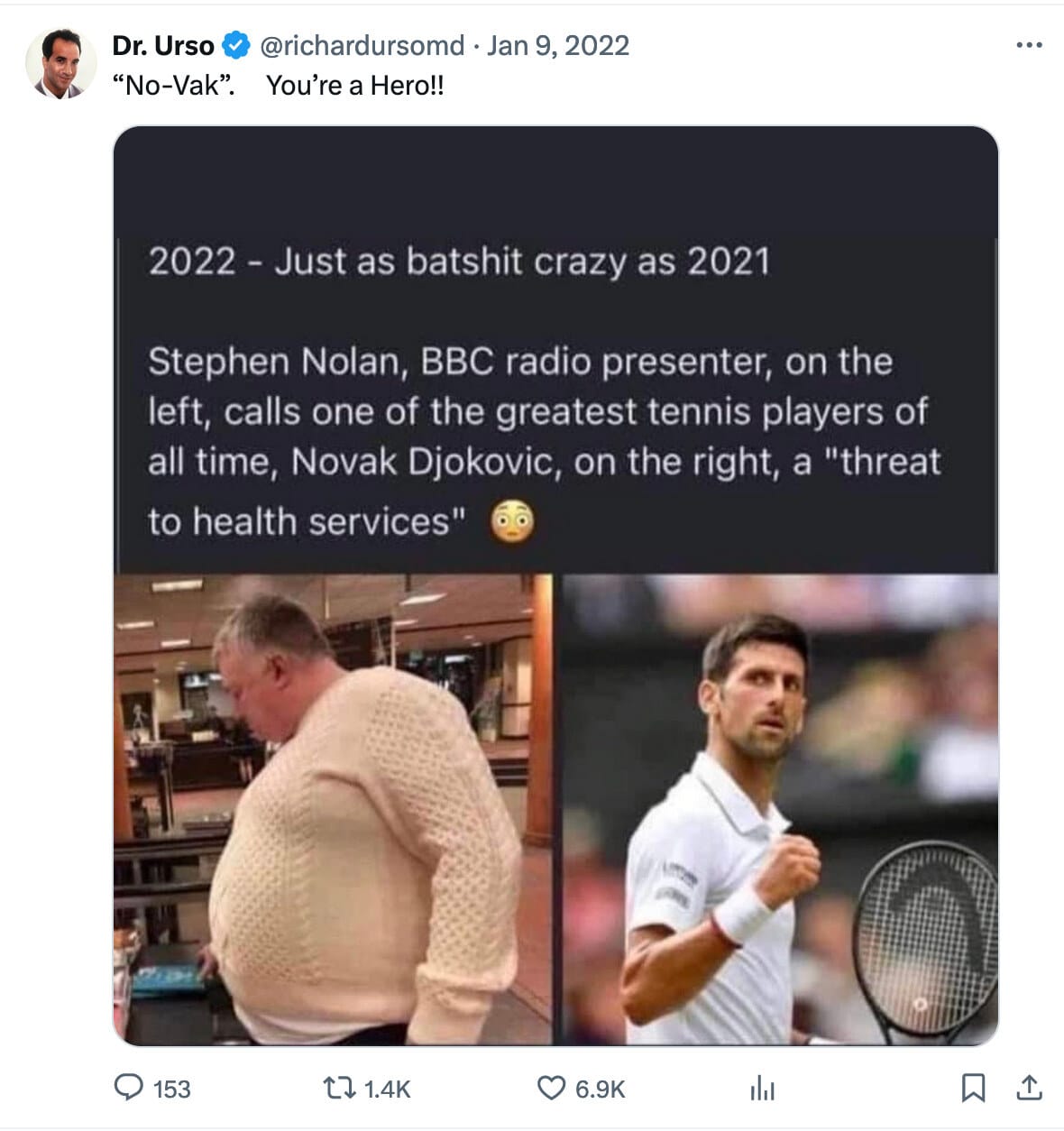Click the tweet text "No-Vak". You're a Hero!!

click(279, 86)
